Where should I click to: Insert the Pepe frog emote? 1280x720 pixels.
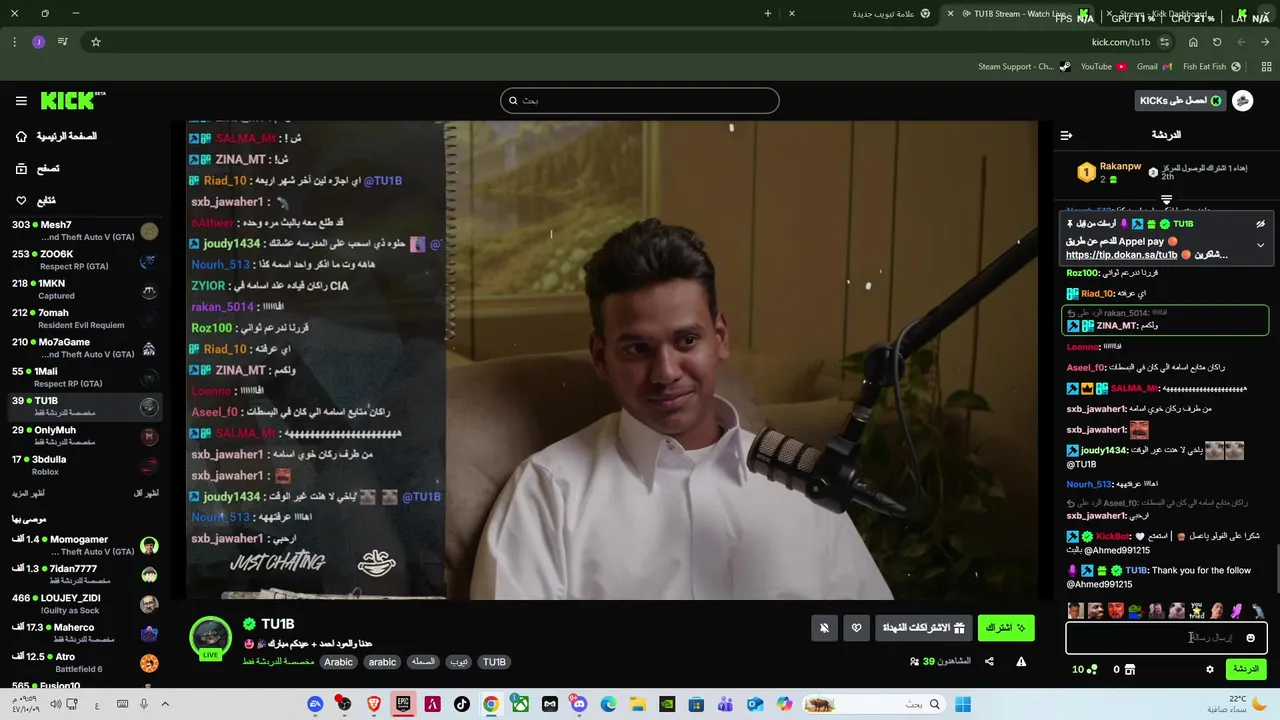[1136, 611]
